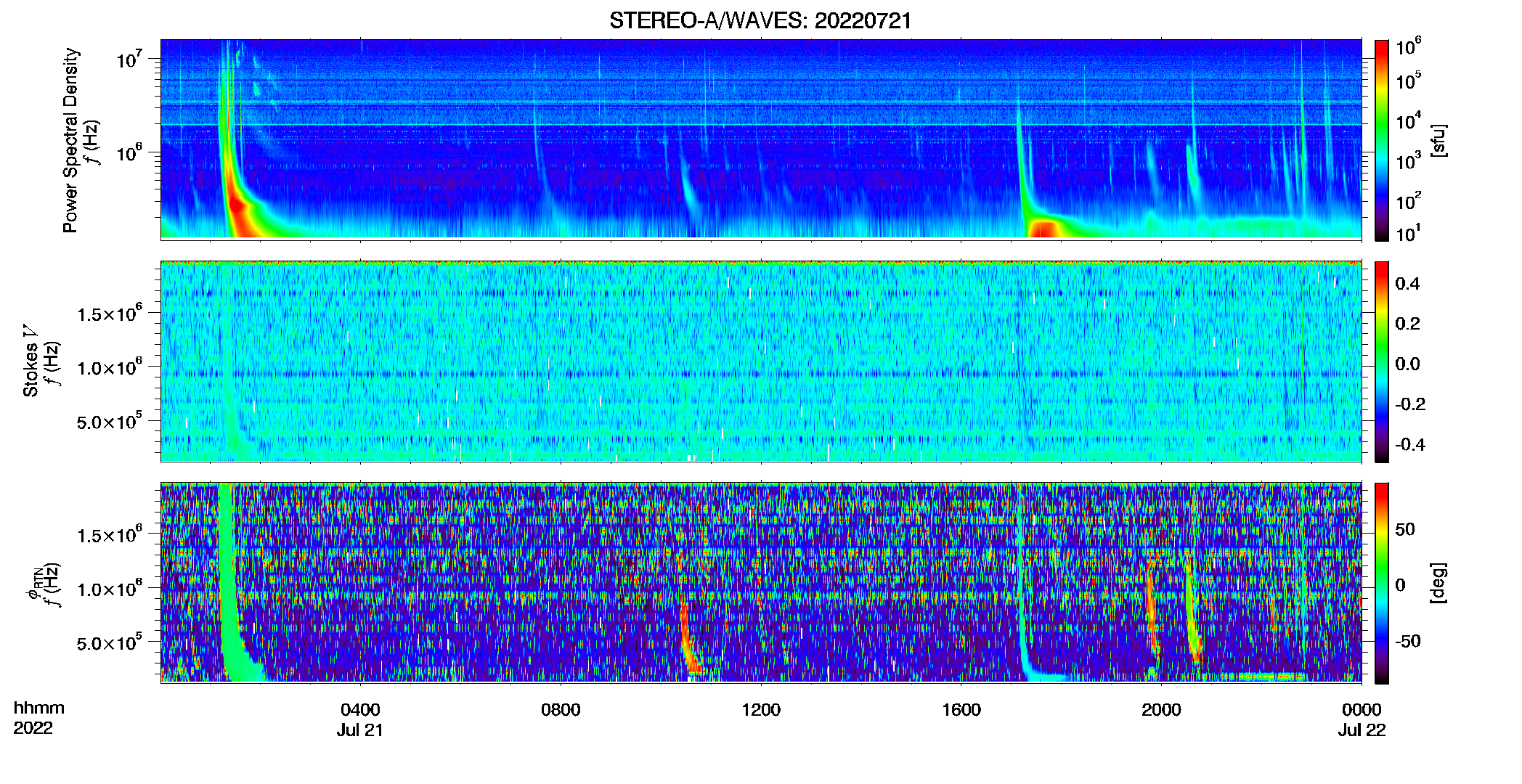The height and width of the screenshot is (784, 1522).
Task: Click the -0.4 value on Stokes color bar
Action: 1410,444
